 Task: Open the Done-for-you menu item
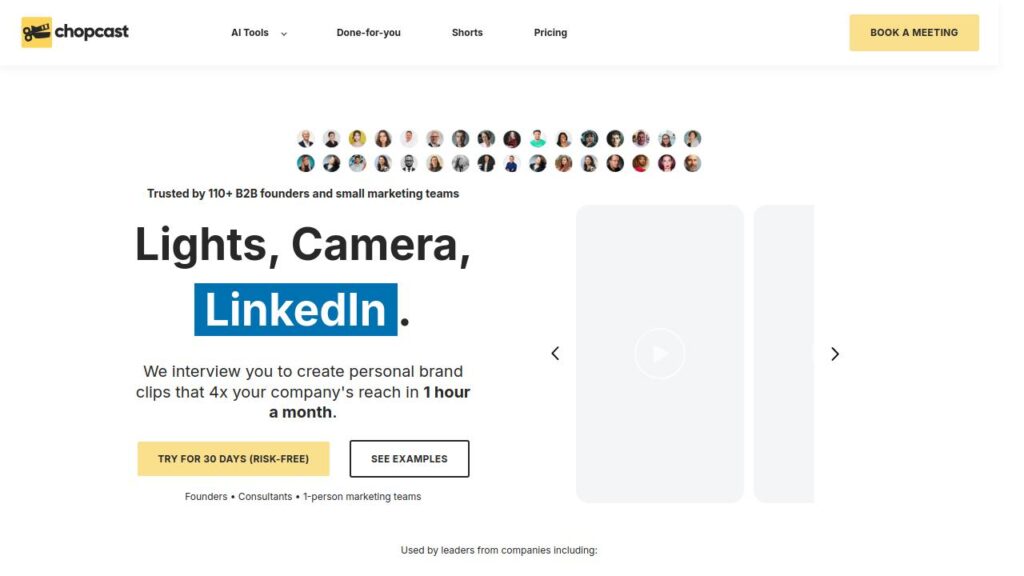pyautogui.click(x=368, y=33)
